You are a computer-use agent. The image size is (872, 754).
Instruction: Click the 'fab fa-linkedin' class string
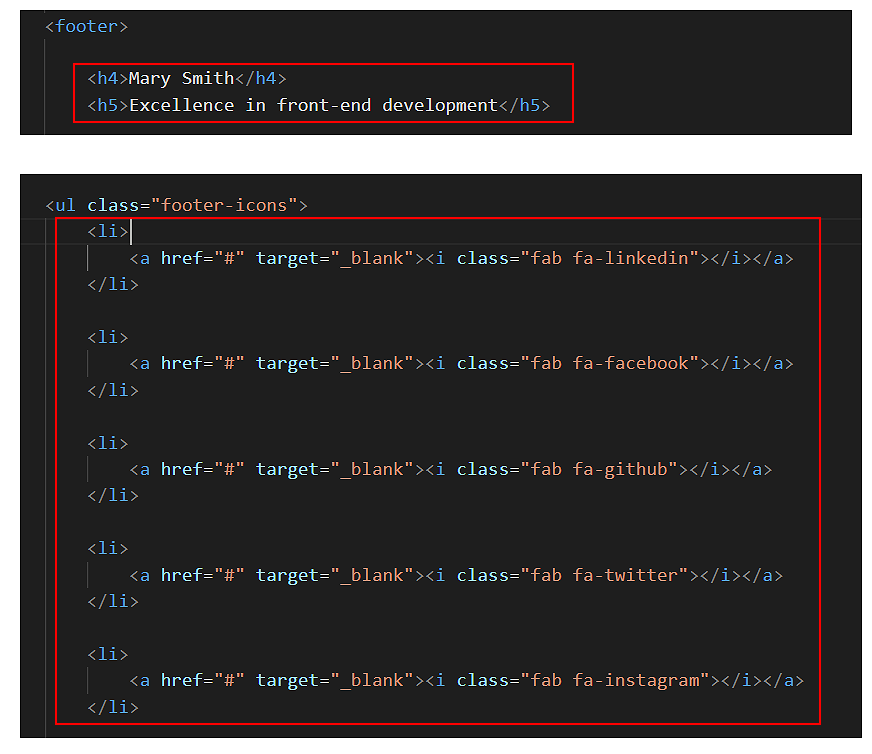pyautogui.click(x=609, y=258)
